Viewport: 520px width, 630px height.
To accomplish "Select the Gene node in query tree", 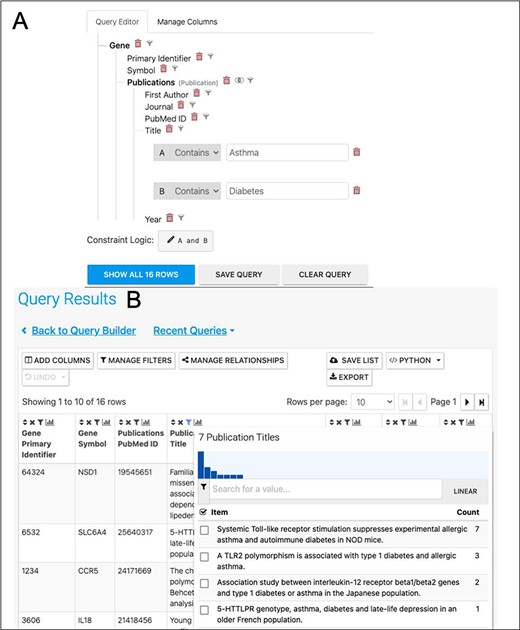I will click(119, 45).
